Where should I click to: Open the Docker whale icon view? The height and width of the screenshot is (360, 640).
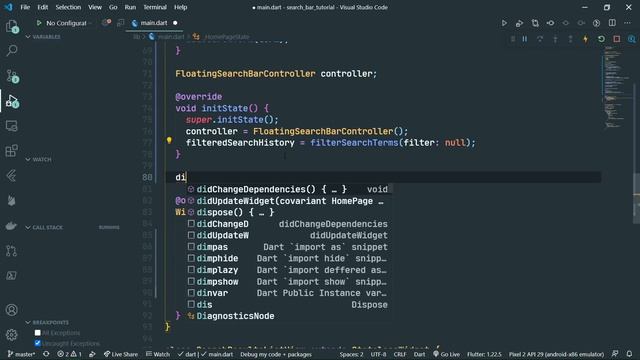(11, 226)
